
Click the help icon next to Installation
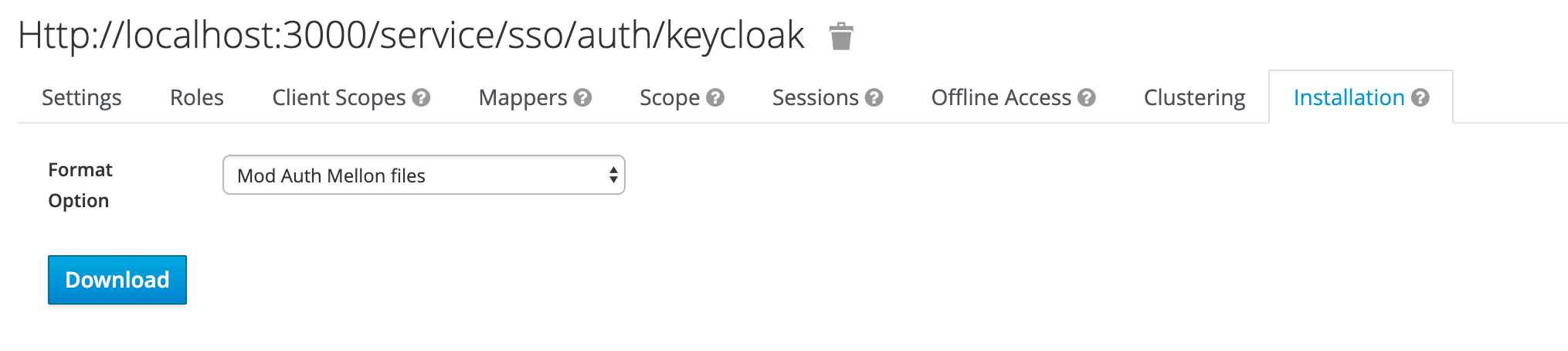pyautogui.click(x=1420, y=97)
